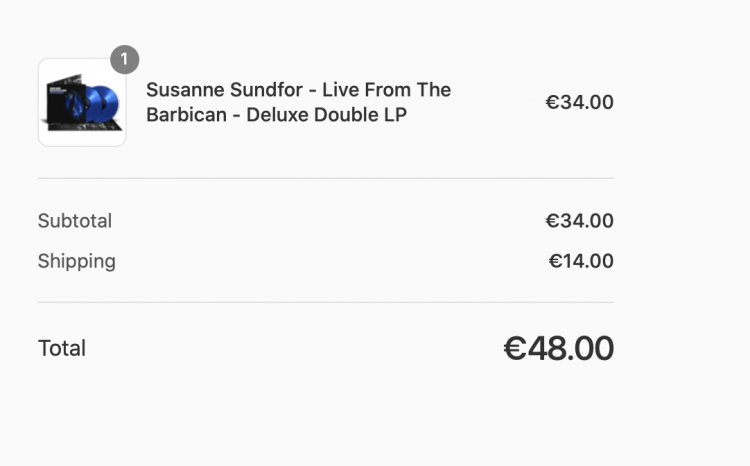750x466 pixels.
Task: Select the Total amount €48.00
Action: [558, 348]
